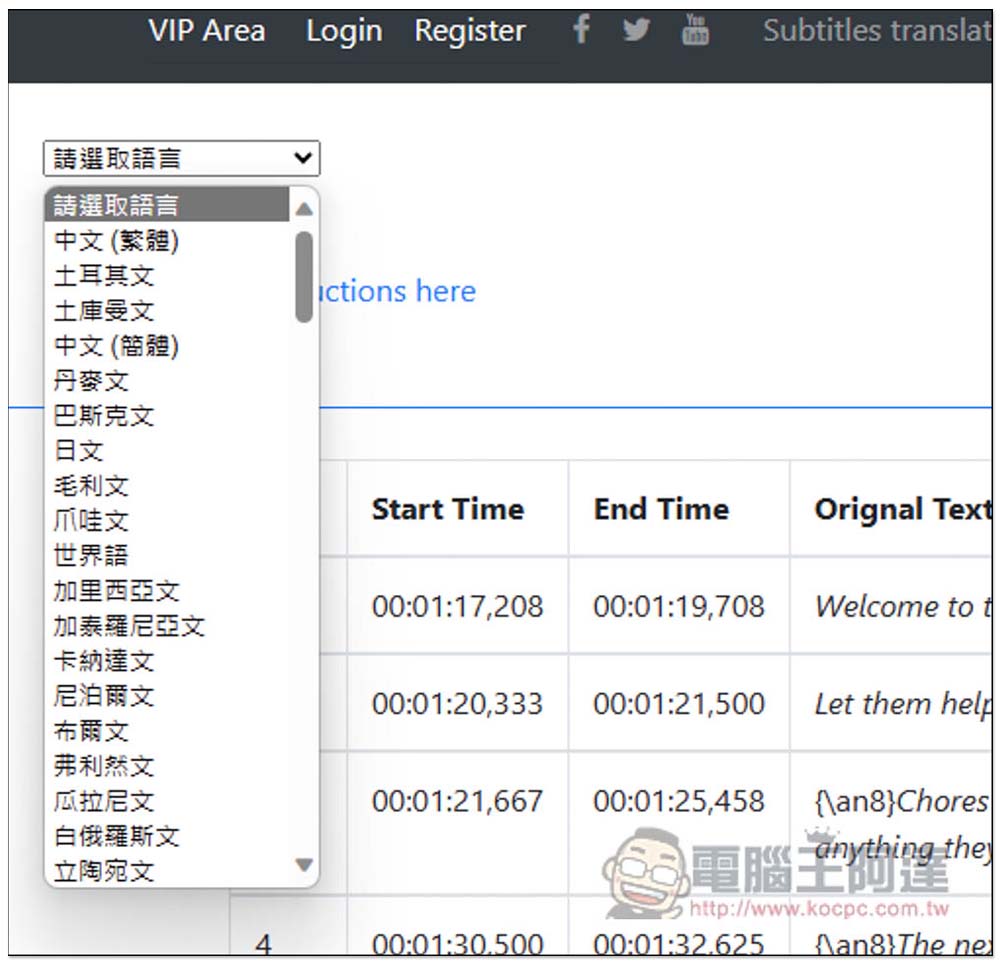The height and width of the screenshot is (966, 1000).
Task: Click the Start Time column header
Action: click(x=448, y=509)
